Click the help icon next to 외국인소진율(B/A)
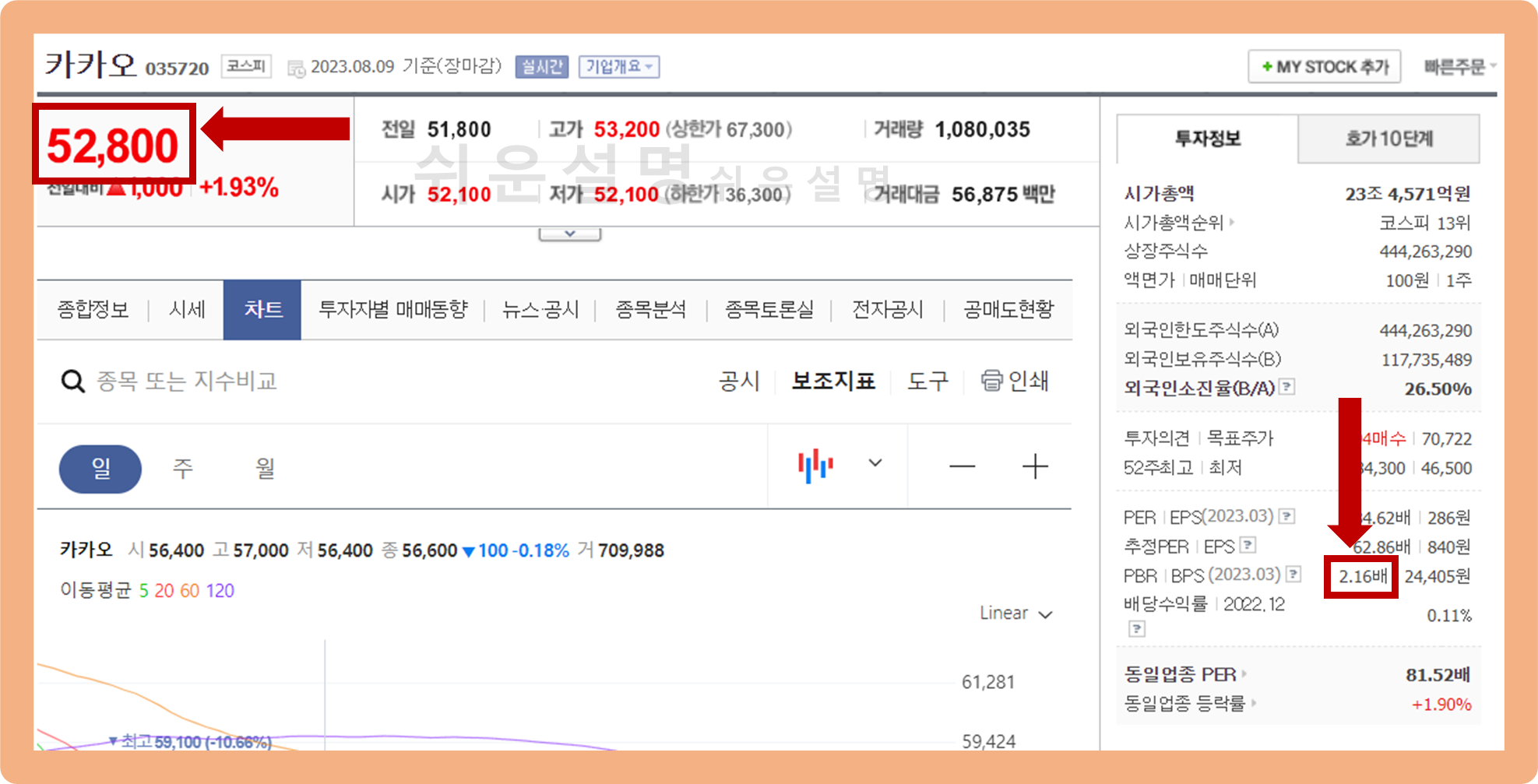Image resolution: width=1538 pixels, height=784 pixels. (x=1287, y=386)
